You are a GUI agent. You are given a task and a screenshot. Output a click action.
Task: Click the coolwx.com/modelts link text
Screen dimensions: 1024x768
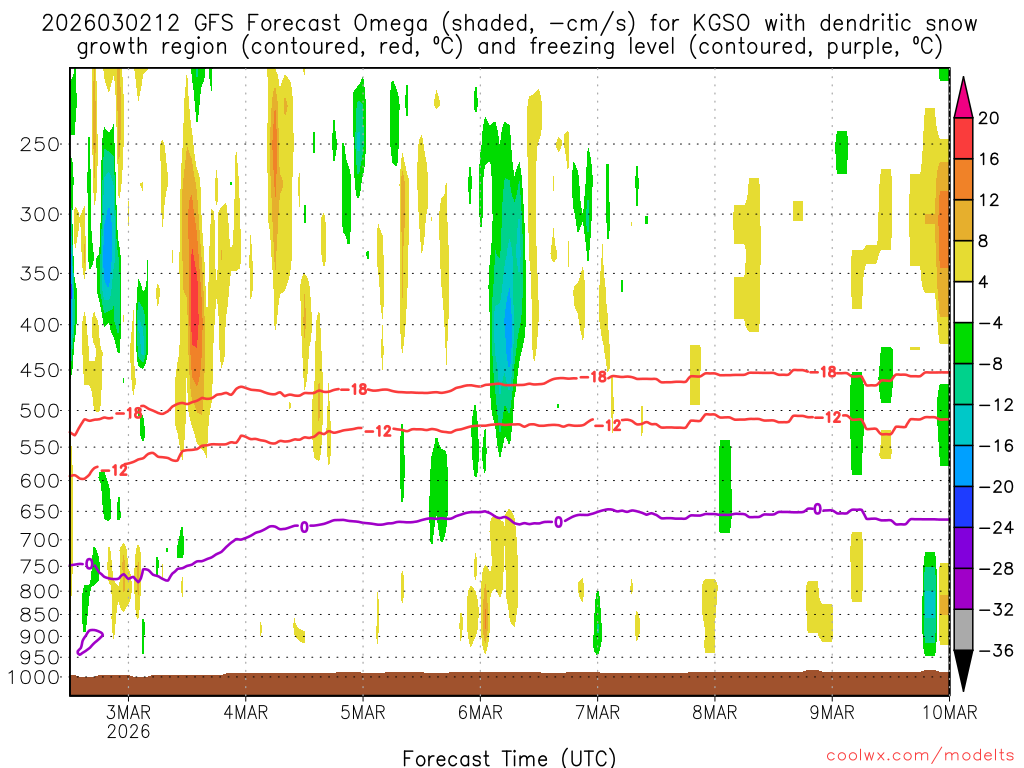click(920, 756)
